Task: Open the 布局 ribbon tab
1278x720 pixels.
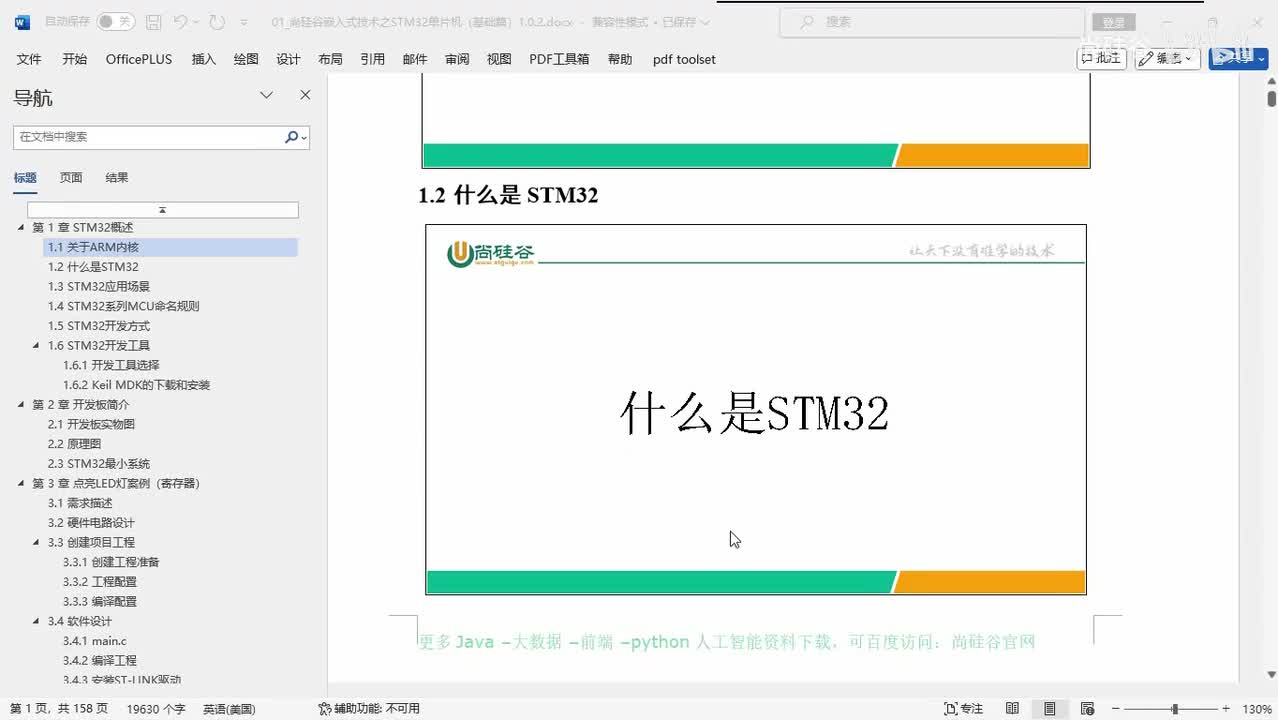Action: [x=330, y=59]
